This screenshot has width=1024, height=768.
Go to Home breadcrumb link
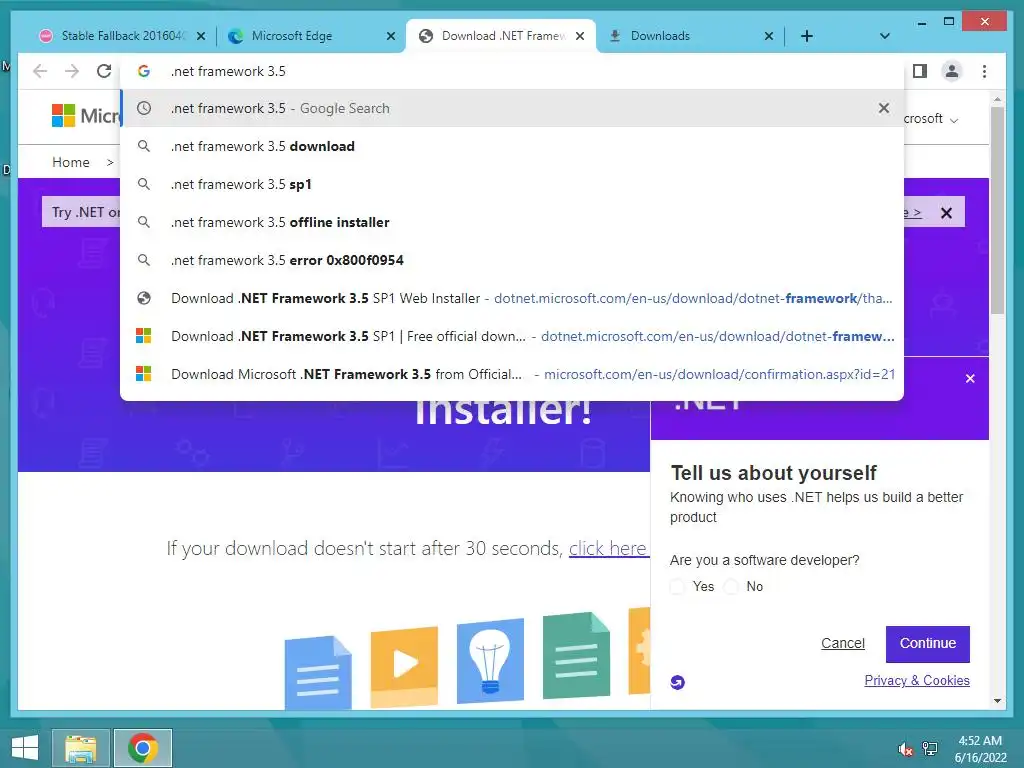pyautogui.click(x=71, y=162)
